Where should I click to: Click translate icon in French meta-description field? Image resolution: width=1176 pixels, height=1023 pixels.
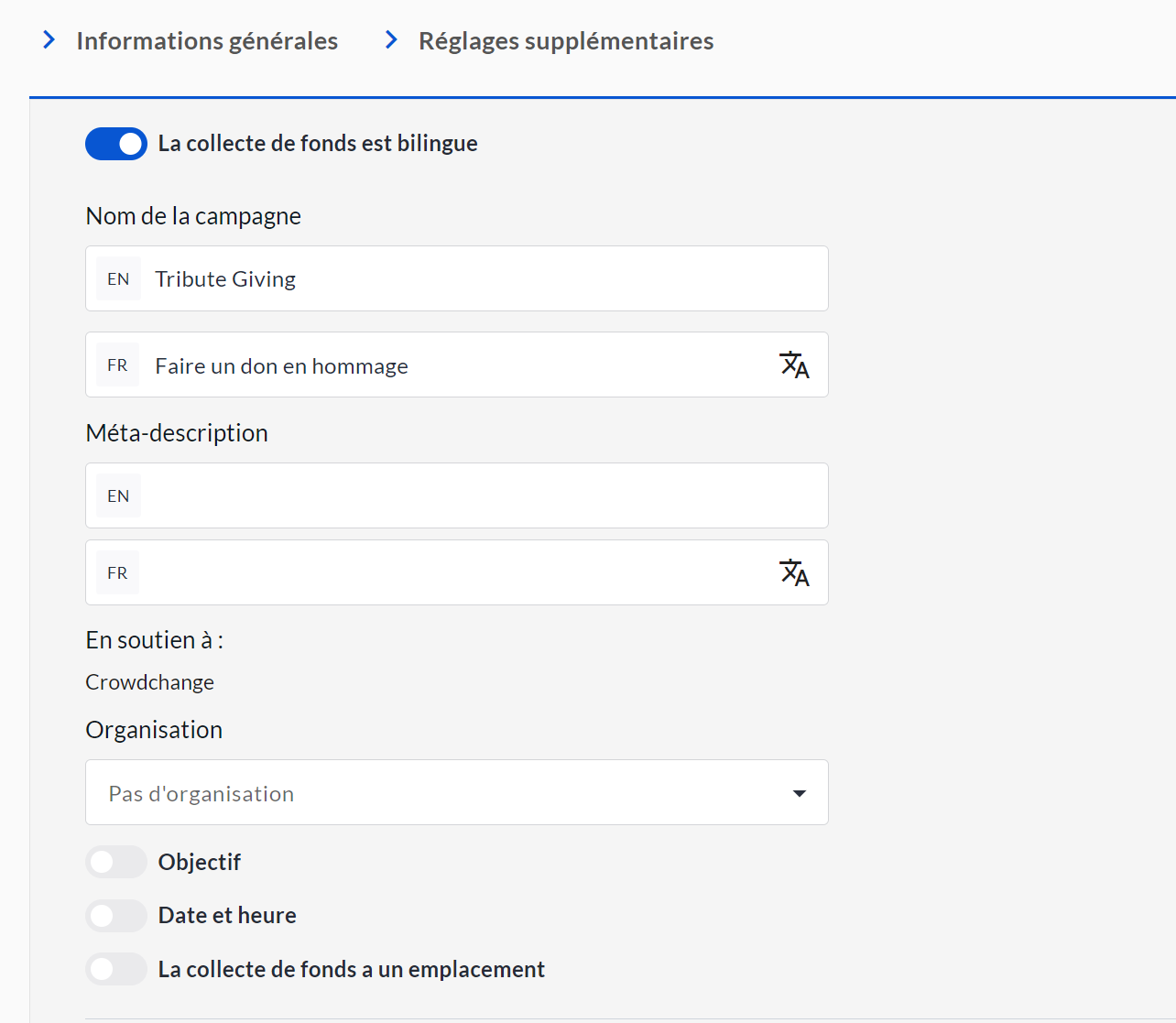coord(794,572)
